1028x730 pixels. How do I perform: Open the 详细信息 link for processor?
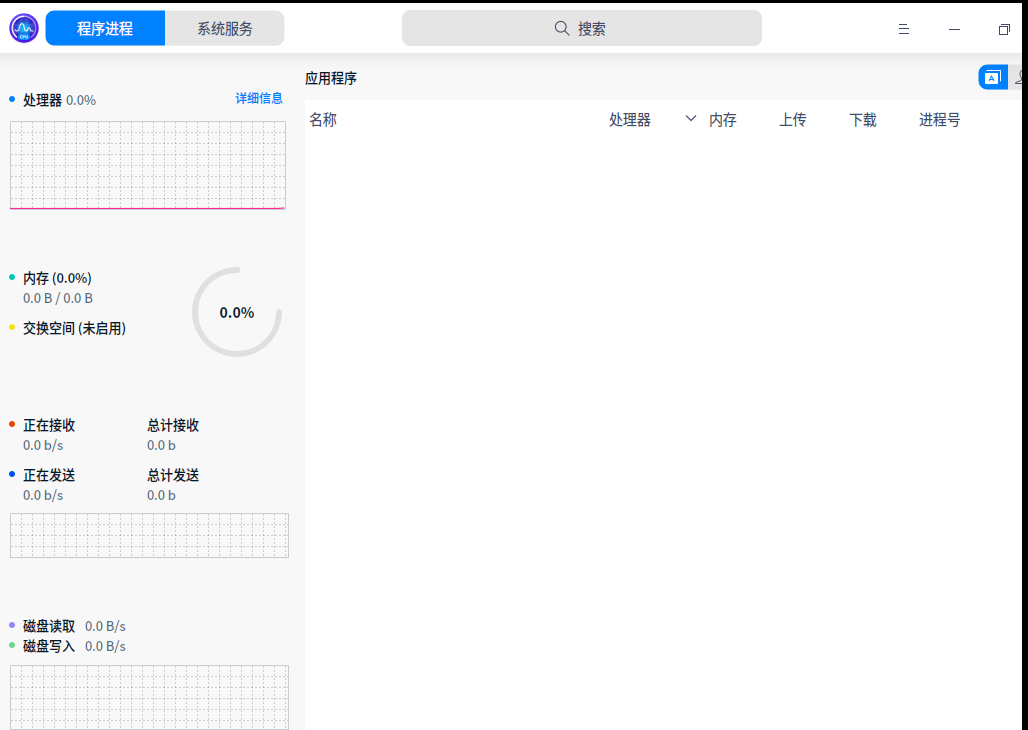[259, 98]
